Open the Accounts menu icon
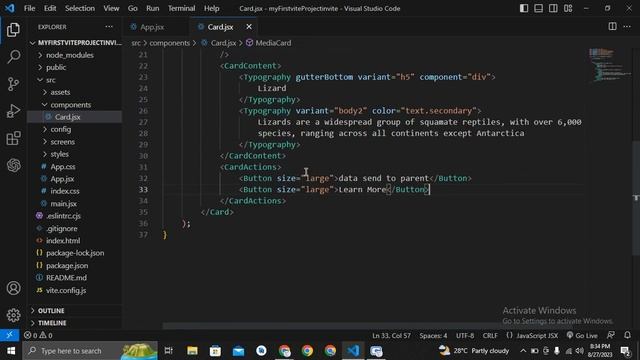The height and width of the screenshot is (360, 640). pyautogui.click(x=13, y=288)
